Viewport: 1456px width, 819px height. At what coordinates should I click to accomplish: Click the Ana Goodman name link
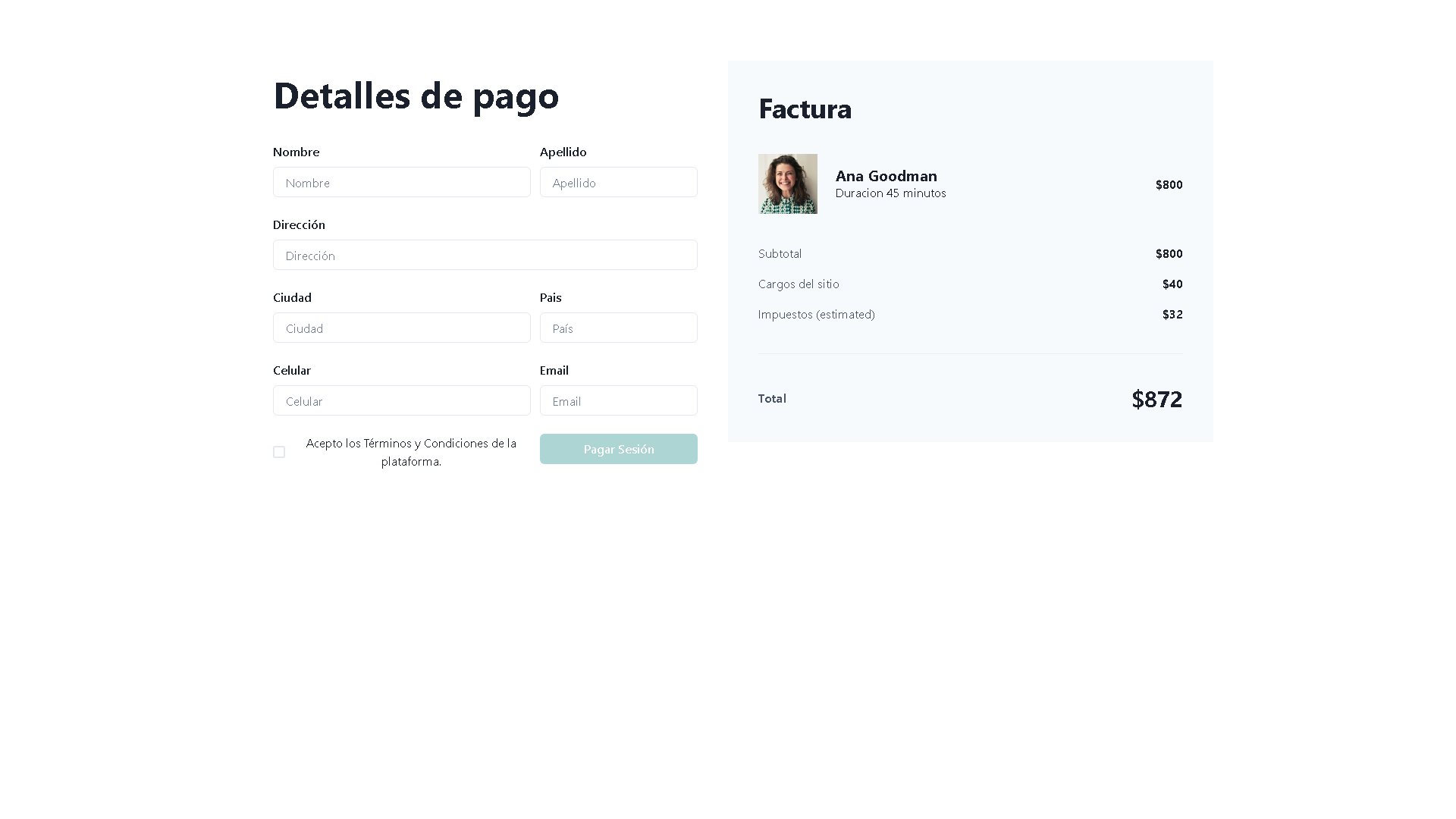[x=886, y=176]
